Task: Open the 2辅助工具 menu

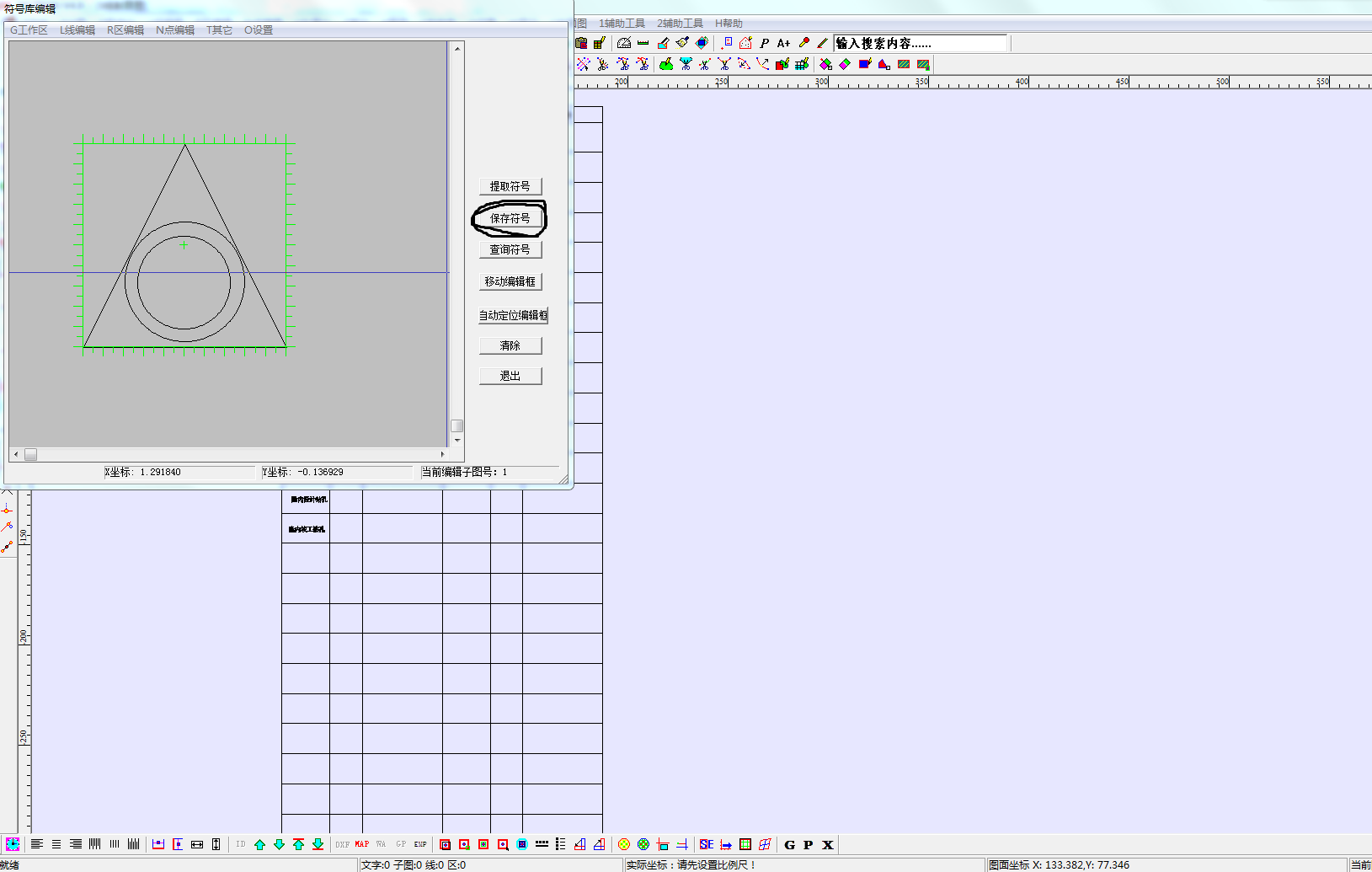Action: coord(680,24)
